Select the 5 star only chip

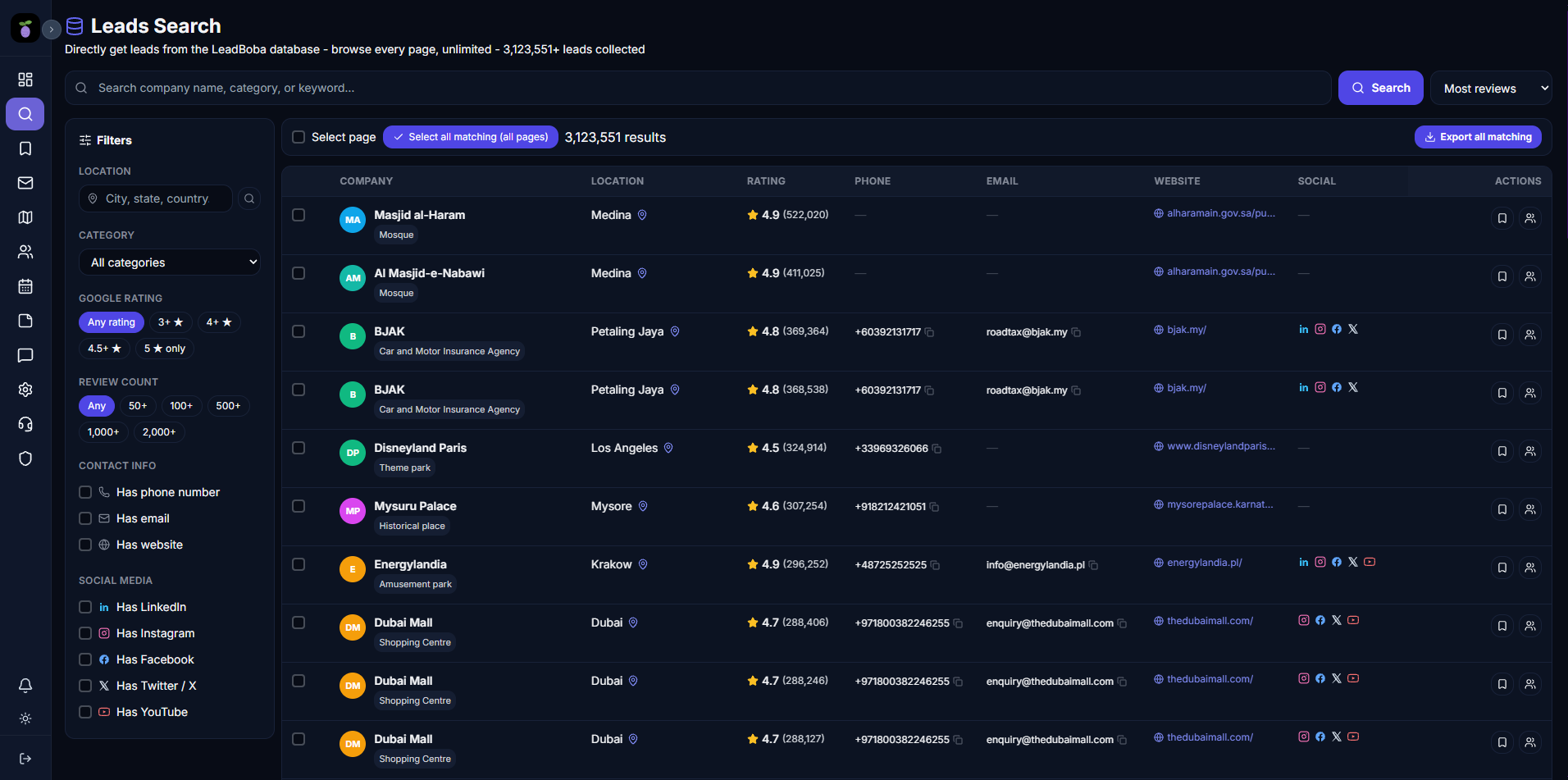[x=165, y=349]
